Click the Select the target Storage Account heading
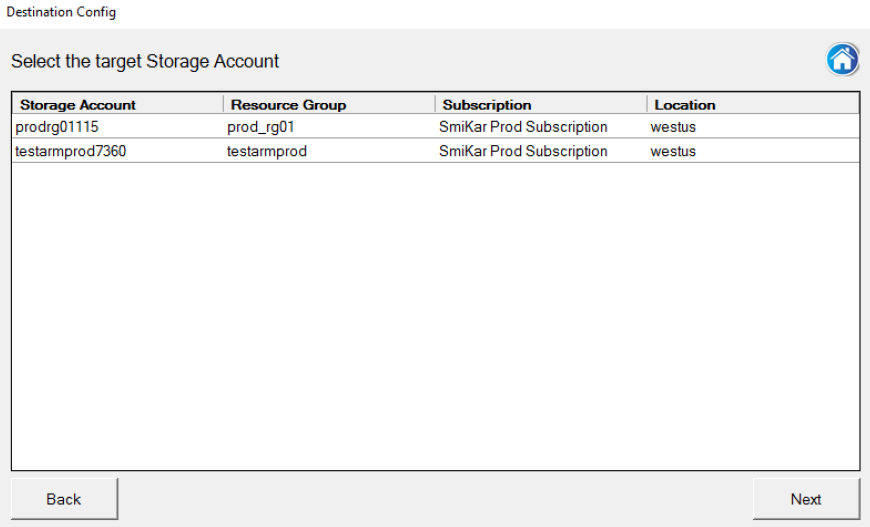Image resolution: width=870 pixels, height=527 pixels. point(145,61)
